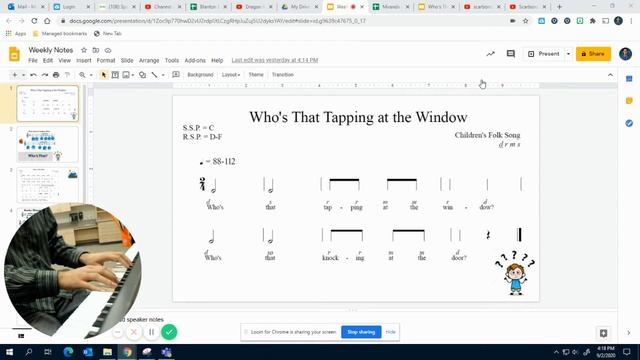Screen dimensions: 640x360
Task: Click the paint format icon
Action: click(x=67, y=75)
